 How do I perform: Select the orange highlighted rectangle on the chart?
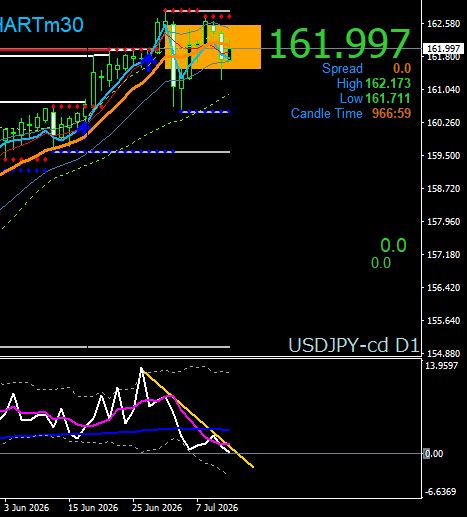point(213,47)
